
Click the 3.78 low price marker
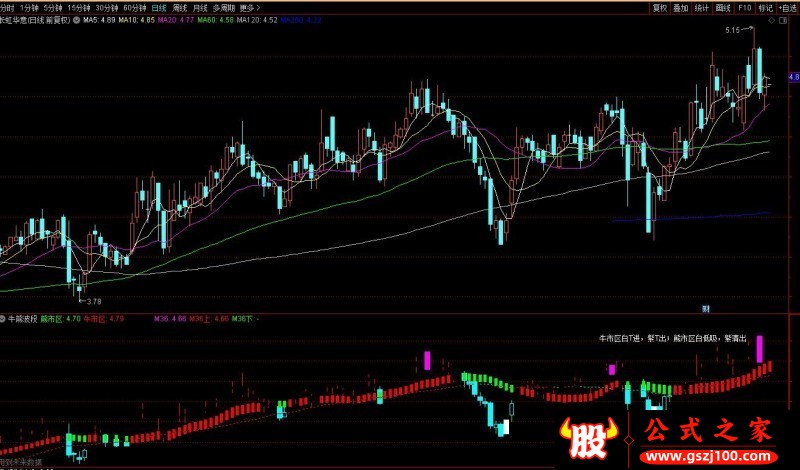94,301
